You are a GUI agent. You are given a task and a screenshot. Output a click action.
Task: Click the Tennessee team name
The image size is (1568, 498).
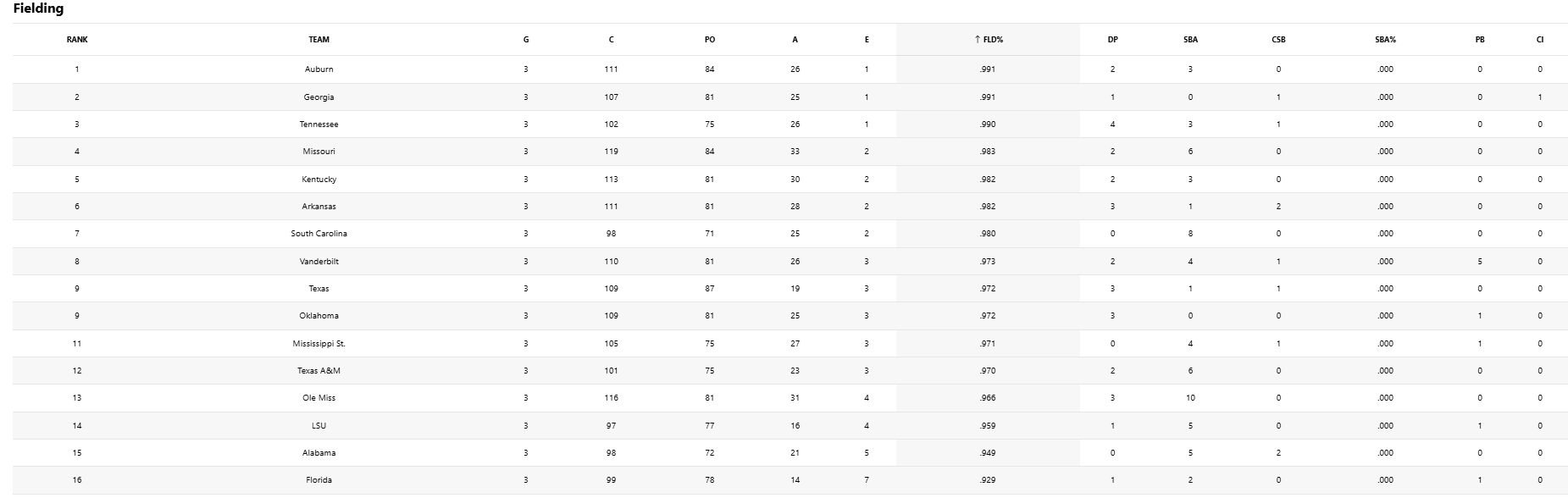(319, 125)
